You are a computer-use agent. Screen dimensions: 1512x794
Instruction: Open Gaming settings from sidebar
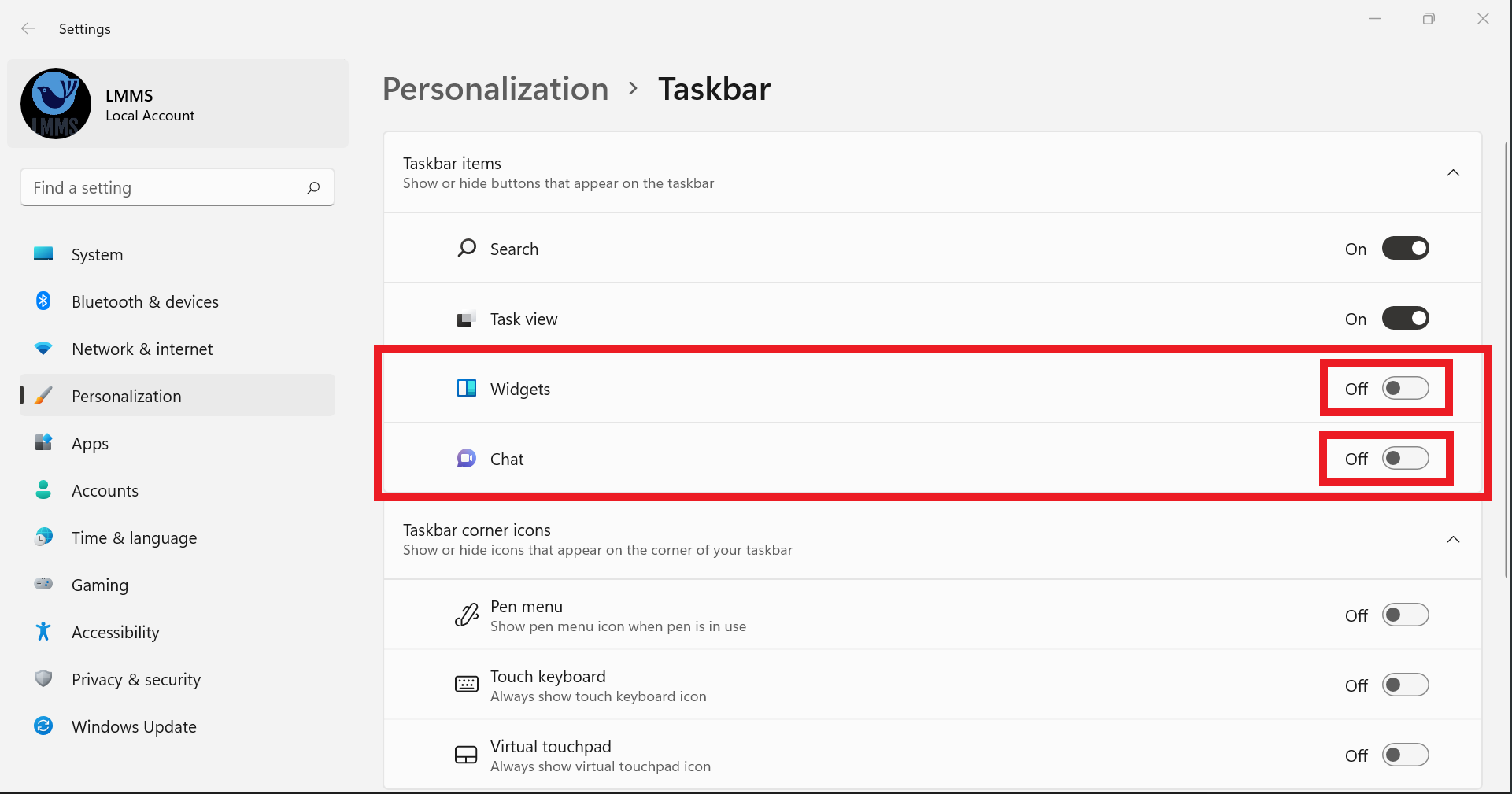tap(100, 585)
